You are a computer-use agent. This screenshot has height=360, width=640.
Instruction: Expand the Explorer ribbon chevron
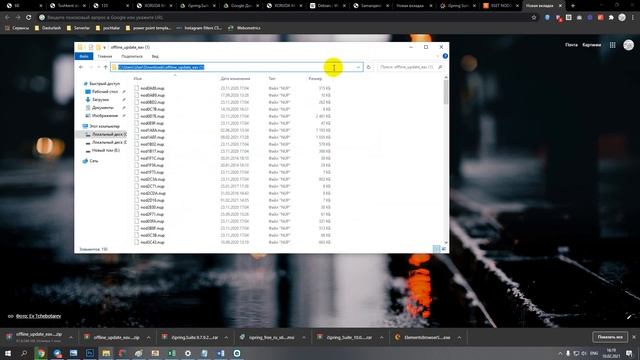tap(438, 56)
